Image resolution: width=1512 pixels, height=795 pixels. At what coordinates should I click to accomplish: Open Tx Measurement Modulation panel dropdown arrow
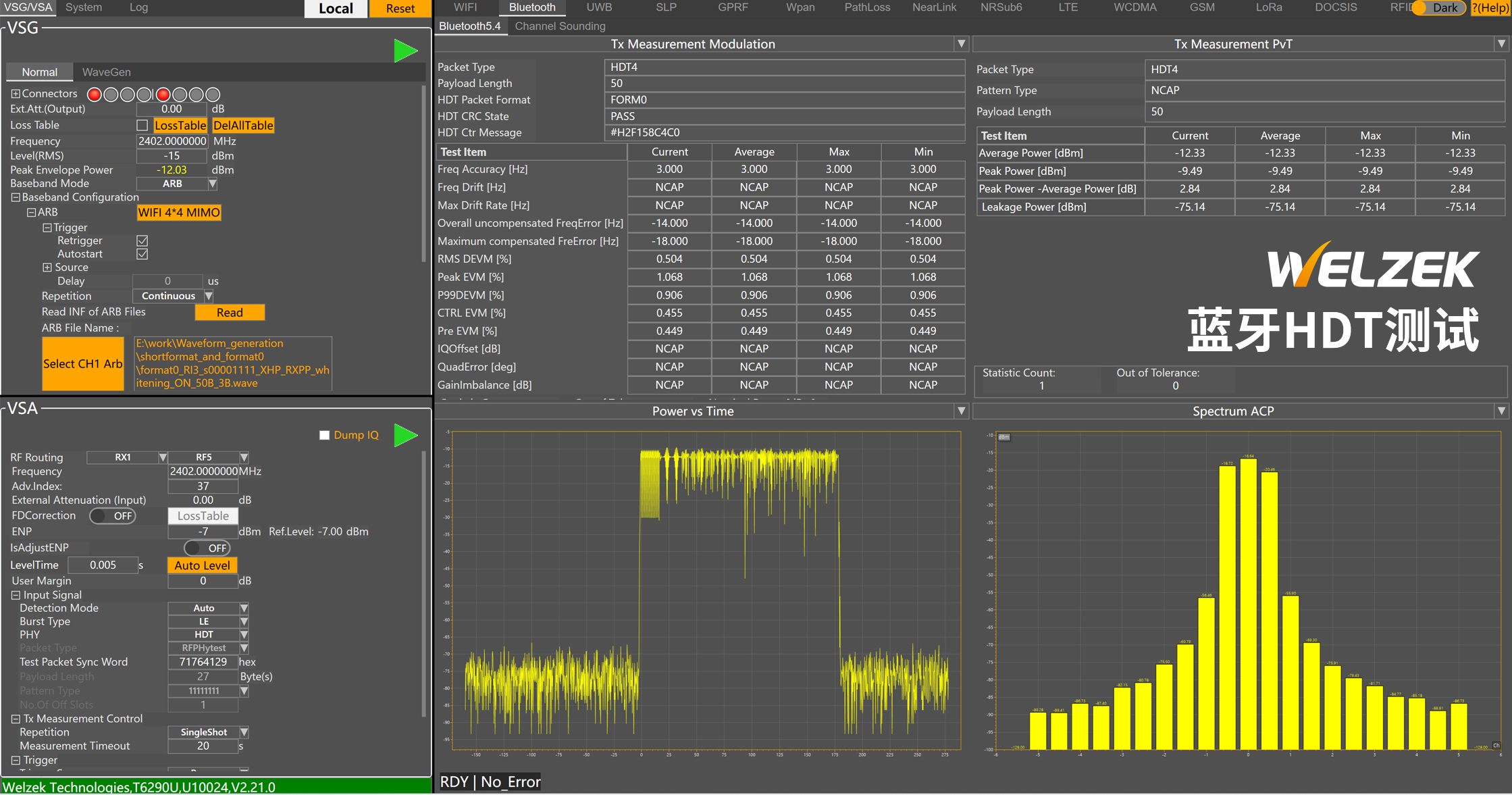(961, 44)
